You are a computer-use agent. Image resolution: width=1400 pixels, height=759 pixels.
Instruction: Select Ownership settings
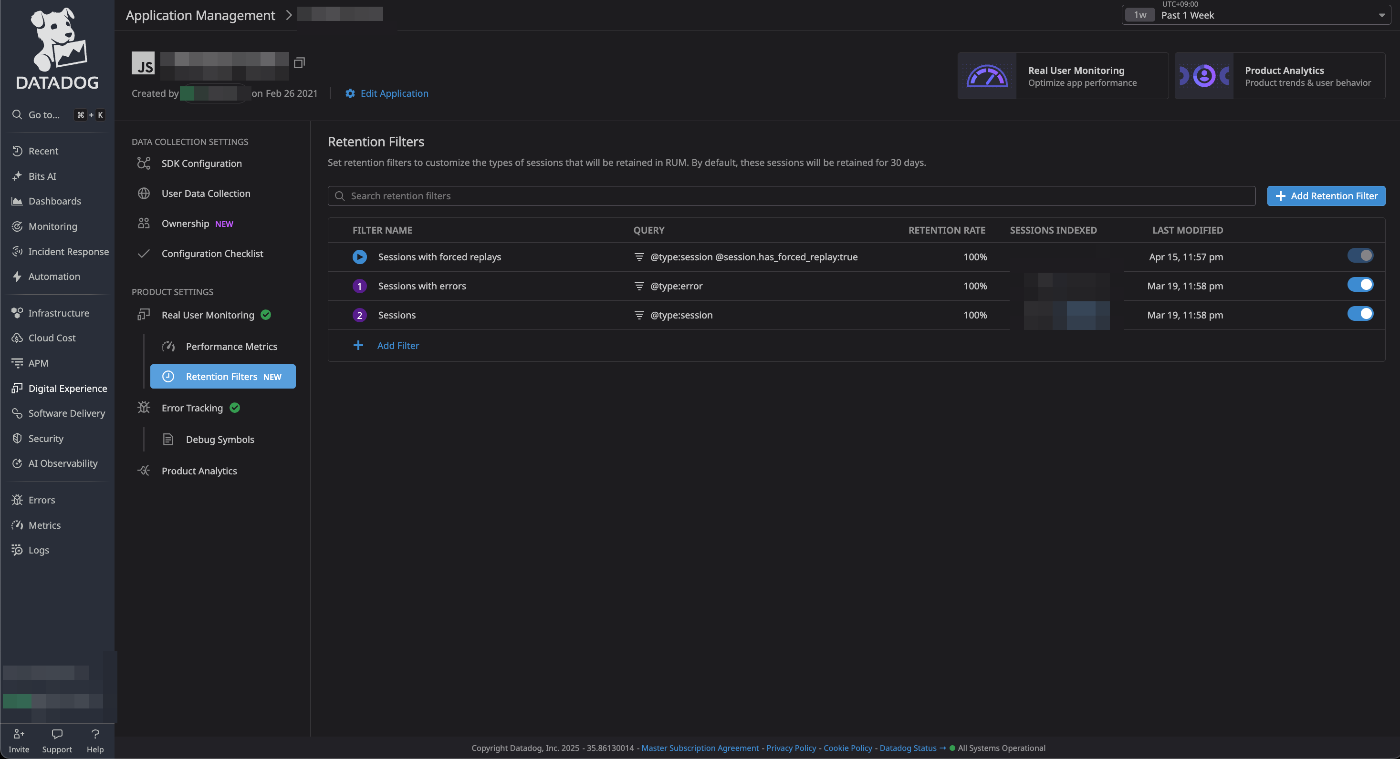[185, 224]
